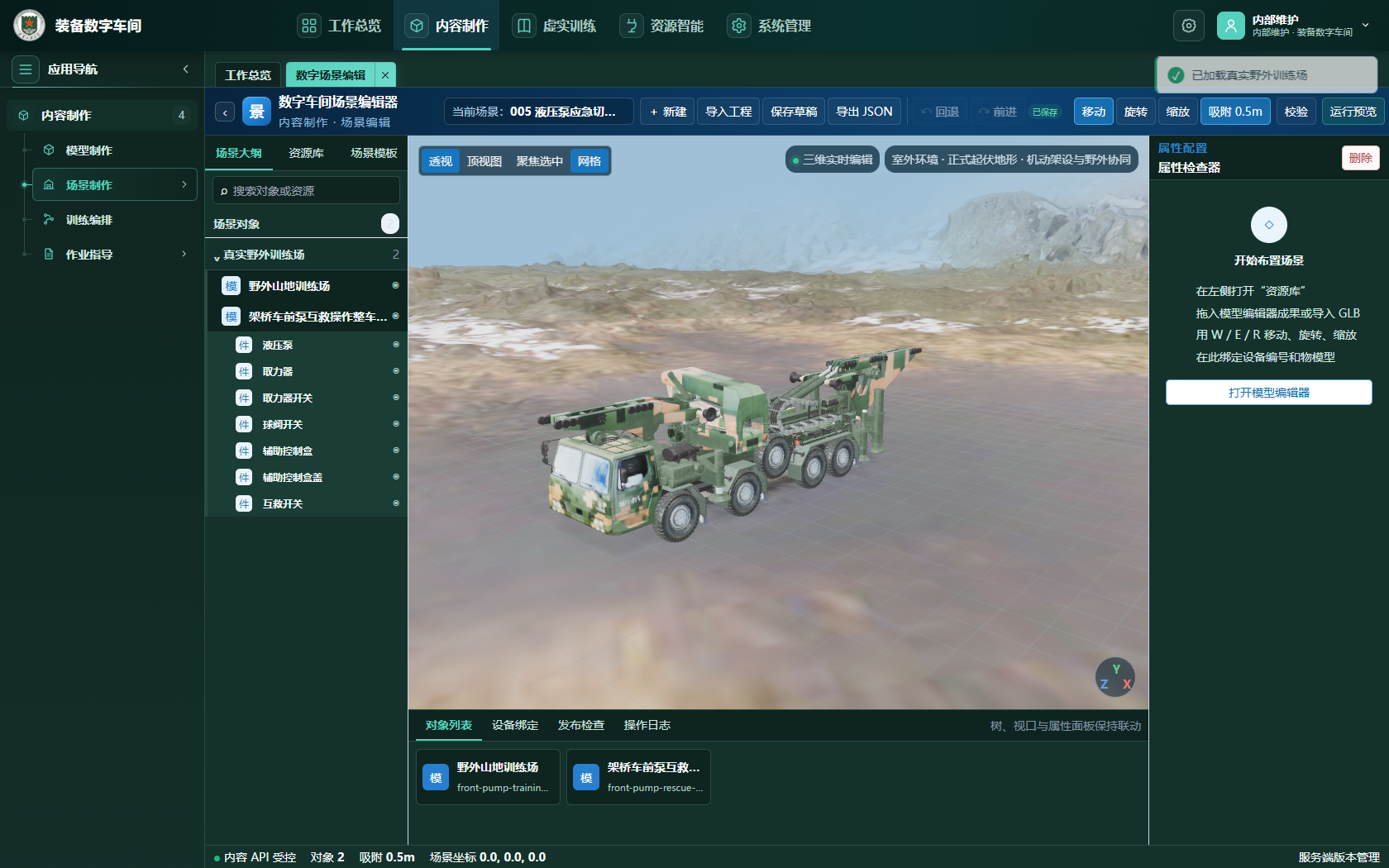Click the 件 icon of 取力器 row
Viewport: 1389px width, 868px height.
tap(244, 372)
